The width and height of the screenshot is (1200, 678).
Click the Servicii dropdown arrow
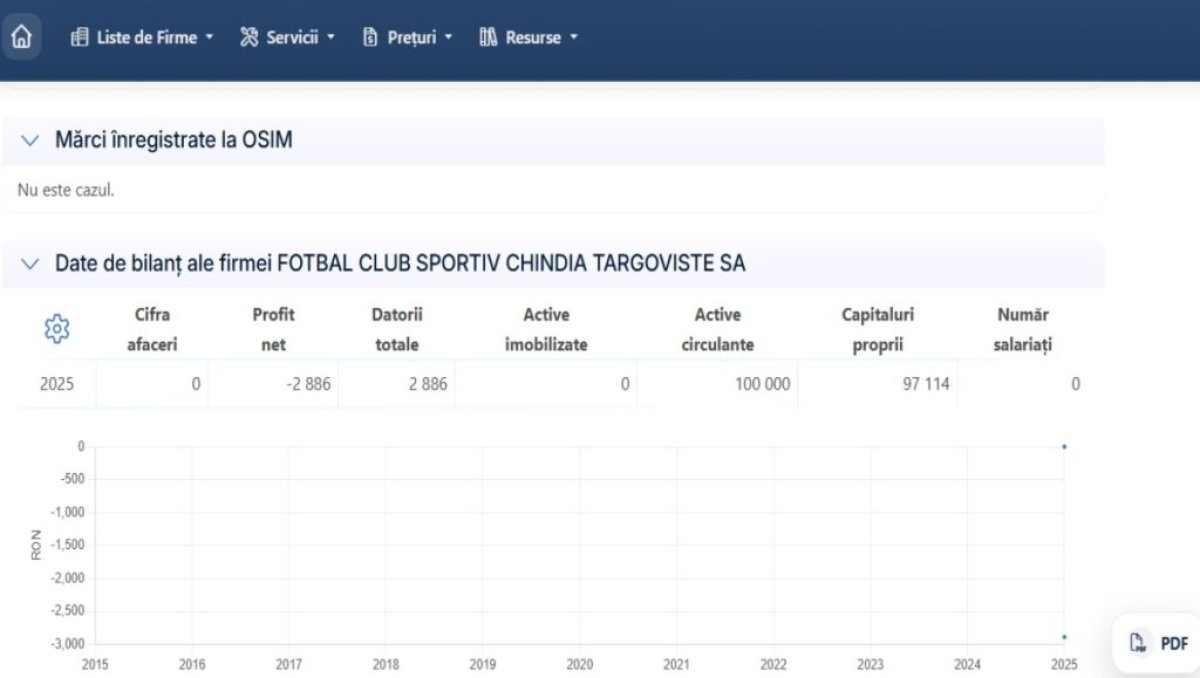coord(330,38)
